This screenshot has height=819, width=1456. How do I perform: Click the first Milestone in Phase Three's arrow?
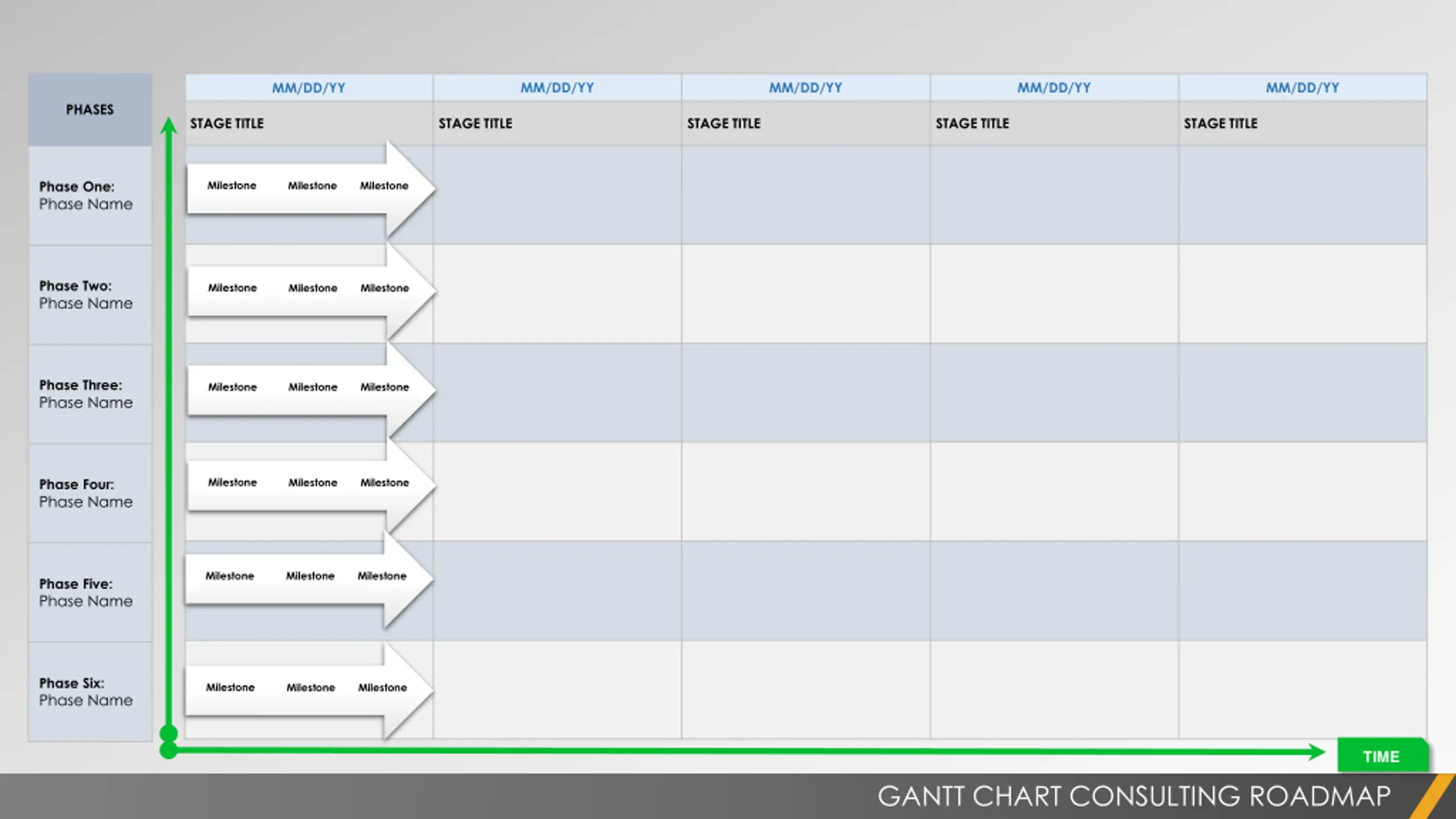click(x=232, y=387)
